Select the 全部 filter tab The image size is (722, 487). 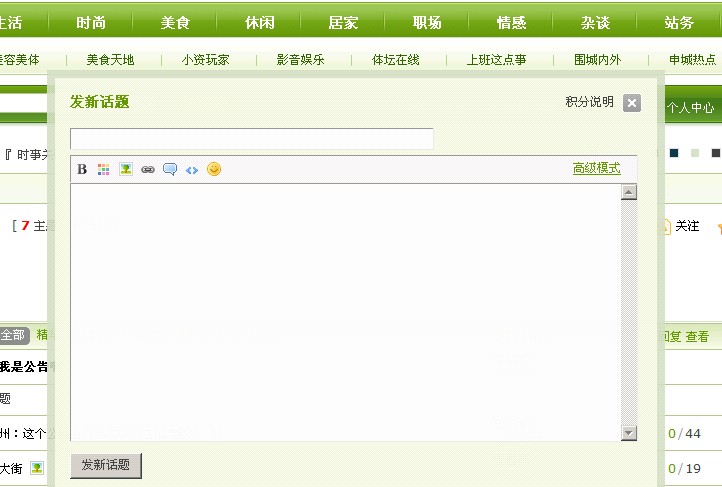(x=14, y=335)
